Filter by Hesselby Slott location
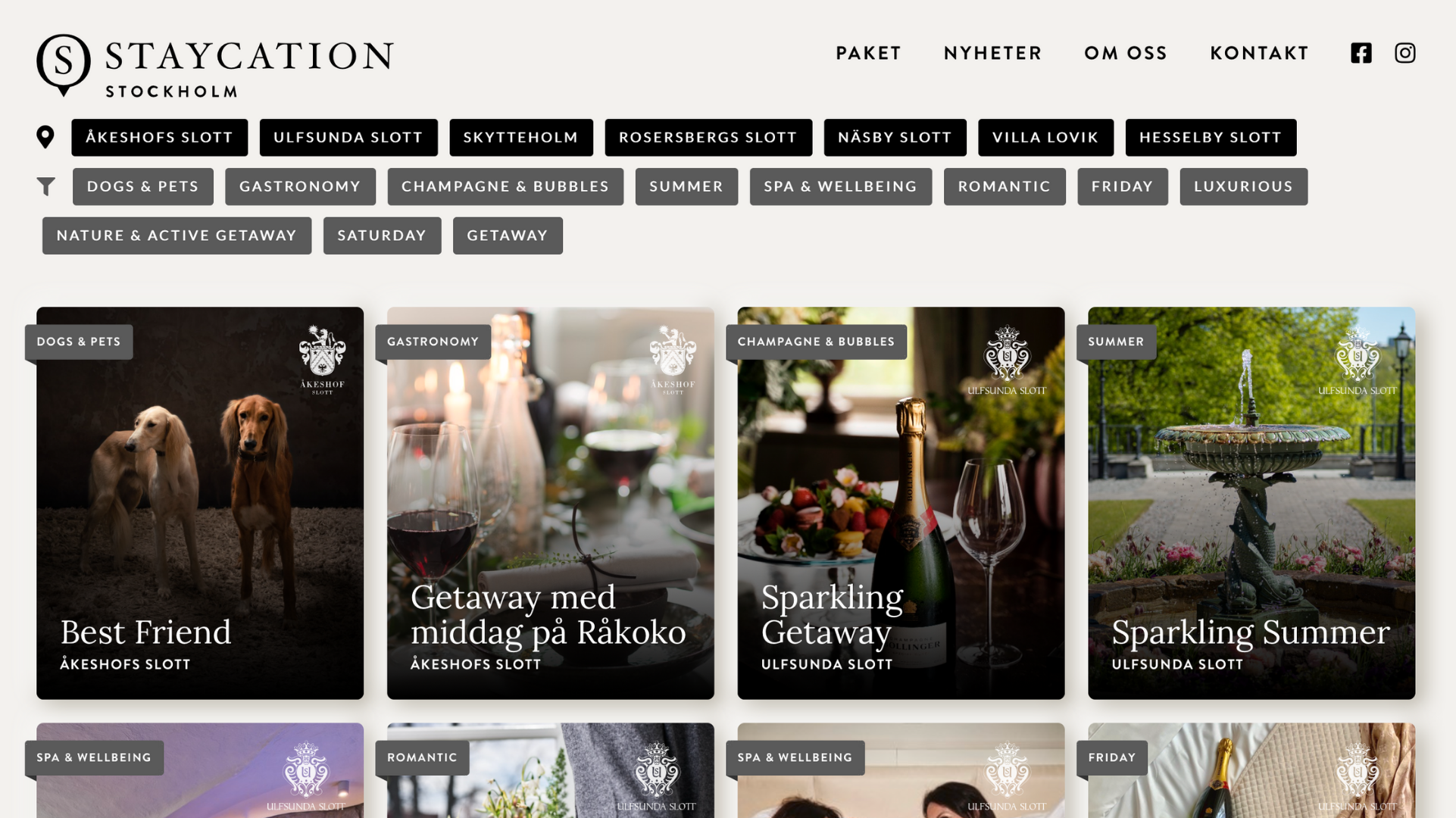The width and height of the screenshot is (1456, 818). 1211,137
